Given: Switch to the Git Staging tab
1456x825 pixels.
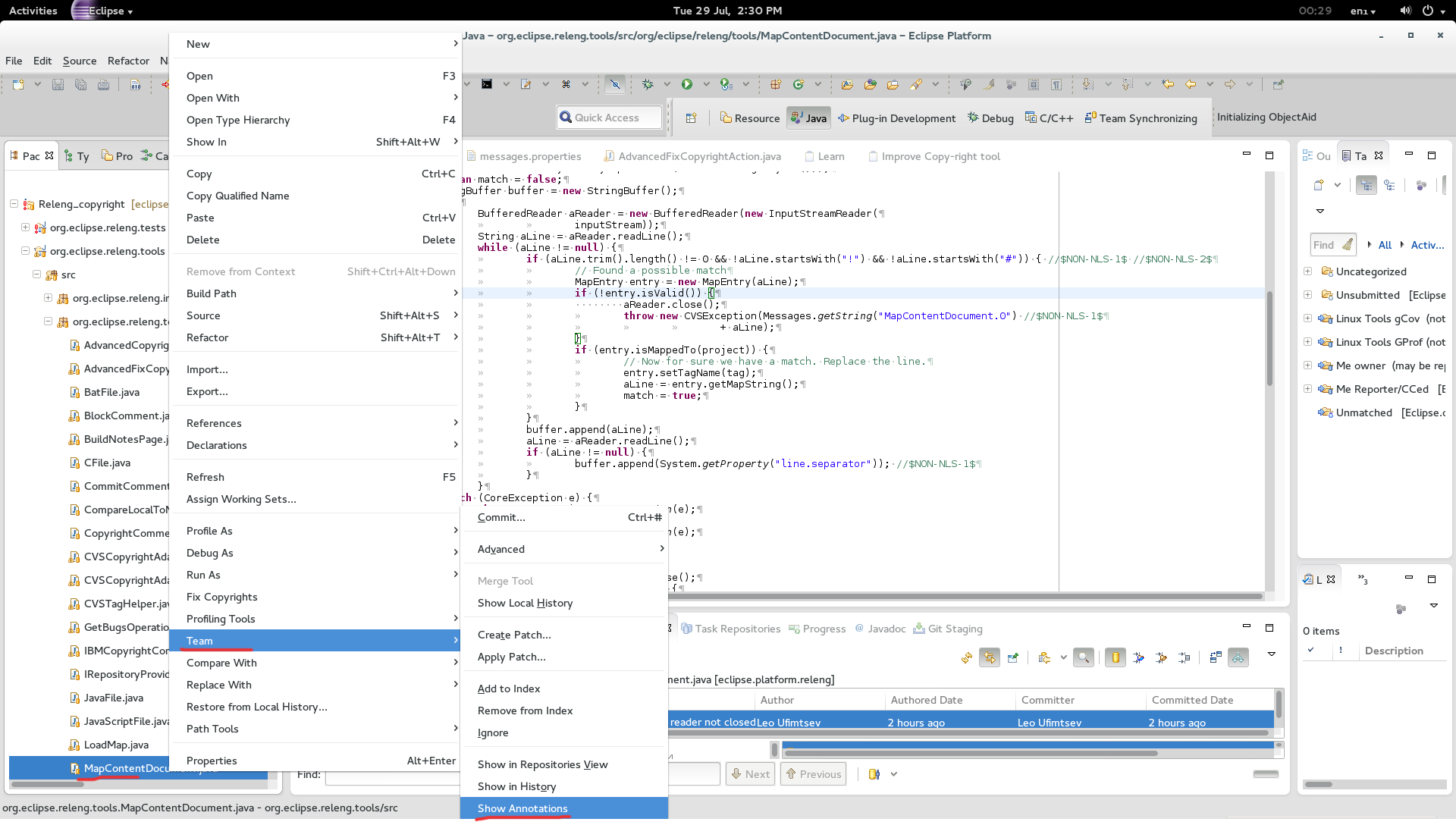Looking at the screenshot, I should click(x=948, y=629).
